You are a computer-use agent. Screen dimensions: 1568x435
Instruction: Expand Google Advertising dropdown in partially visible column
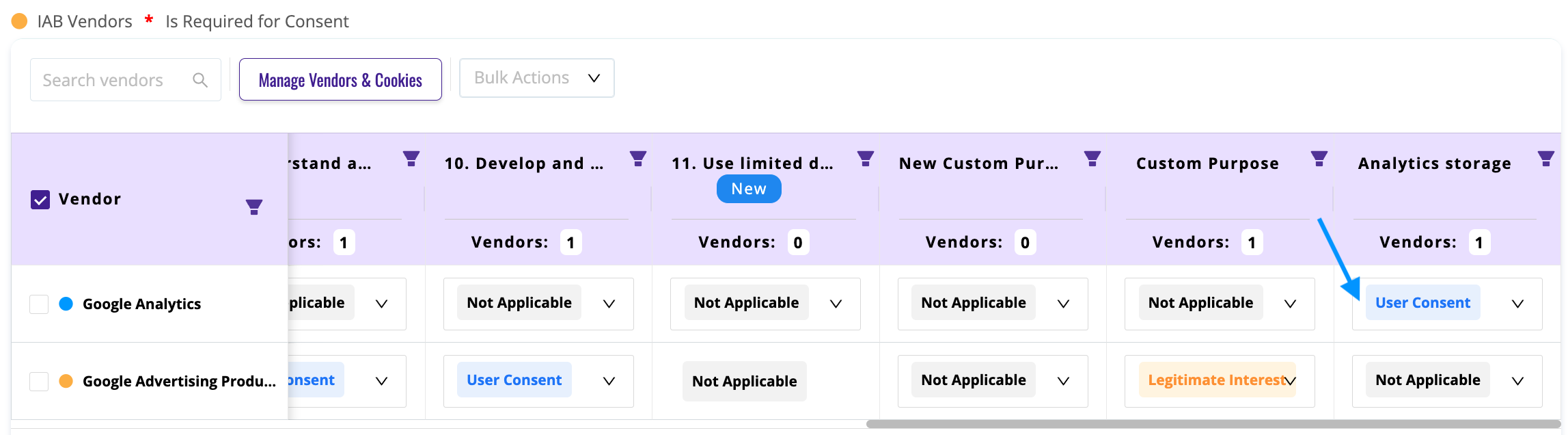(x=382, y=381)
